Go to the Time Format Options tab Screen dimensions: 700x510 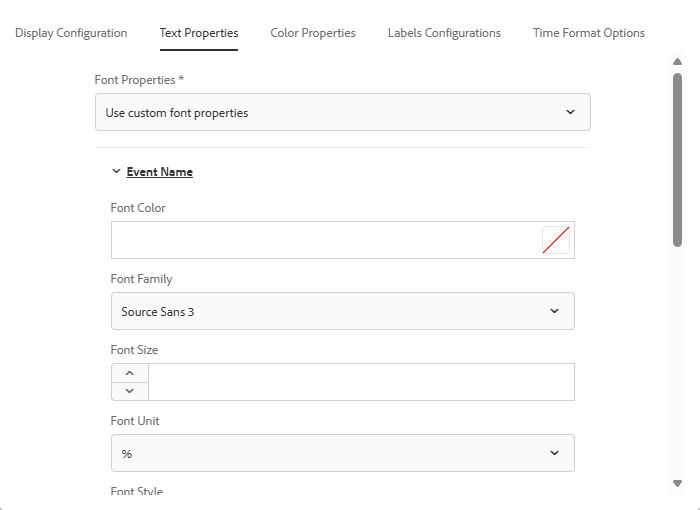tap(589, 33)
